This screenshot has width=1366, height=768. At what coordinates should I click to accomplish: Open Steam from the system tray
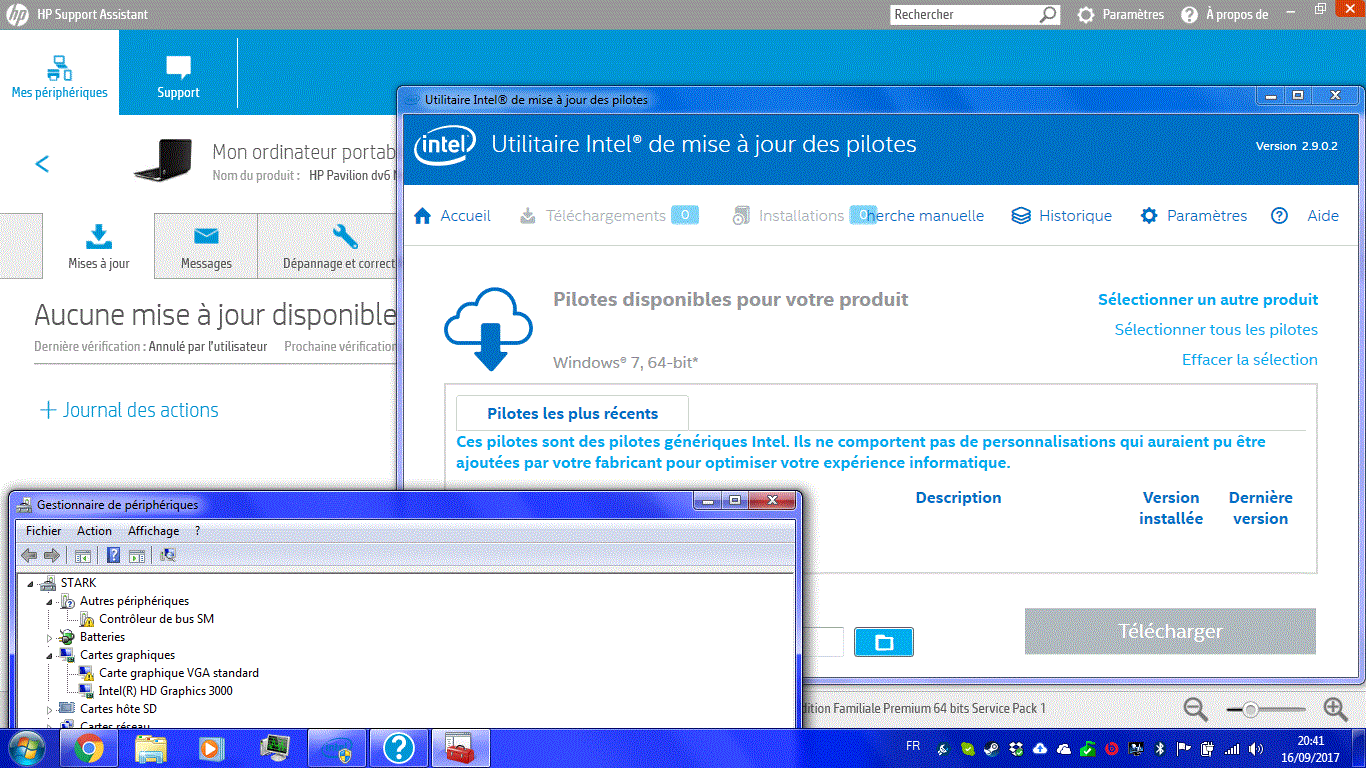(x=991, y=748)
